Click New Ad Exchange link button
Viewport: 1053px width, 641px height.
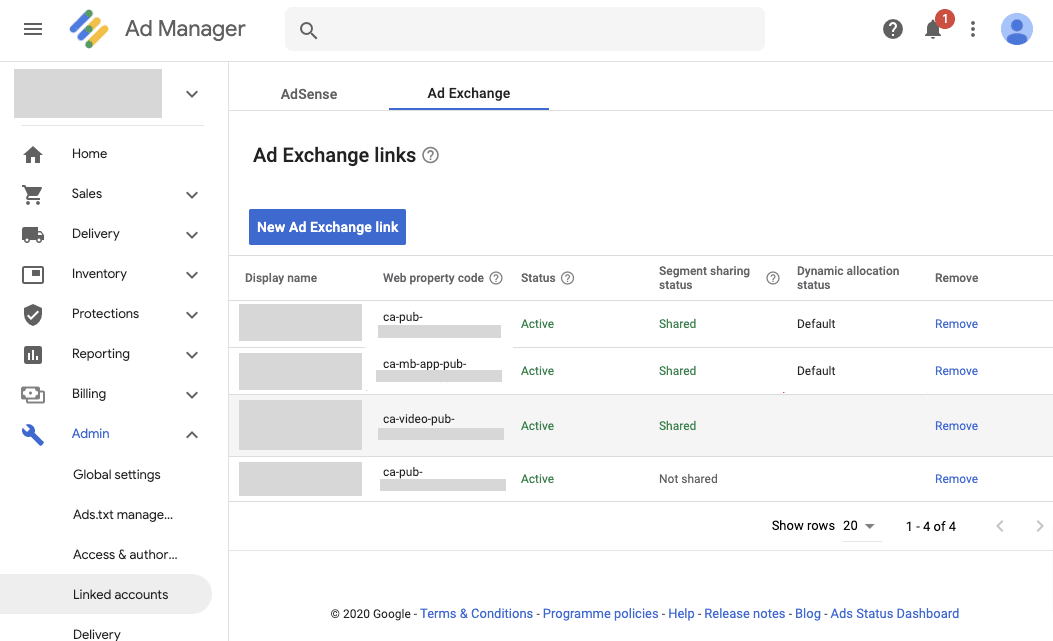pos(327,227)
